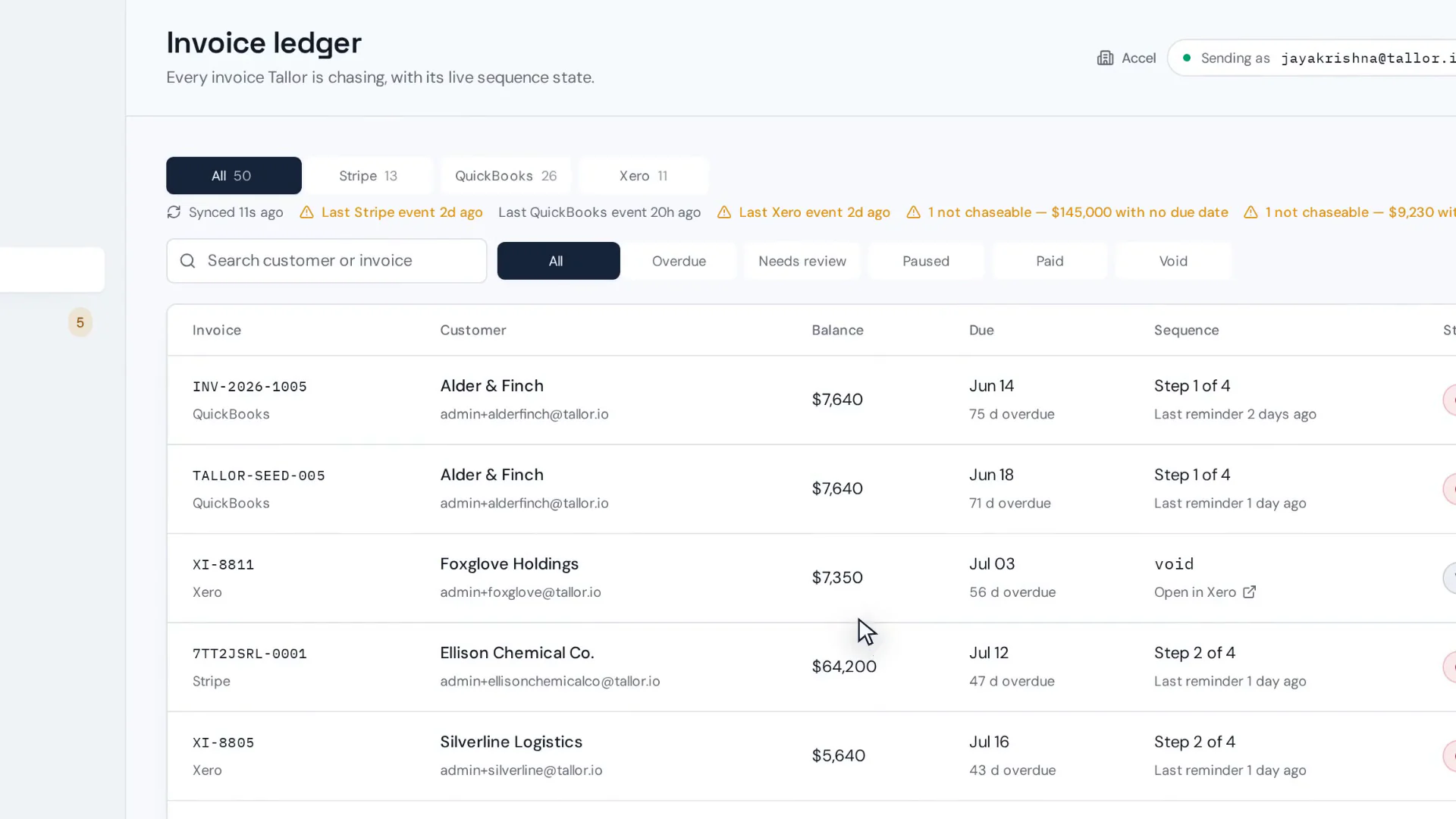The width and height of the screenshot is (1456, 819).
Task: Click the $7,350 balance
Action: pyautogui.click(x=837, y=578)
